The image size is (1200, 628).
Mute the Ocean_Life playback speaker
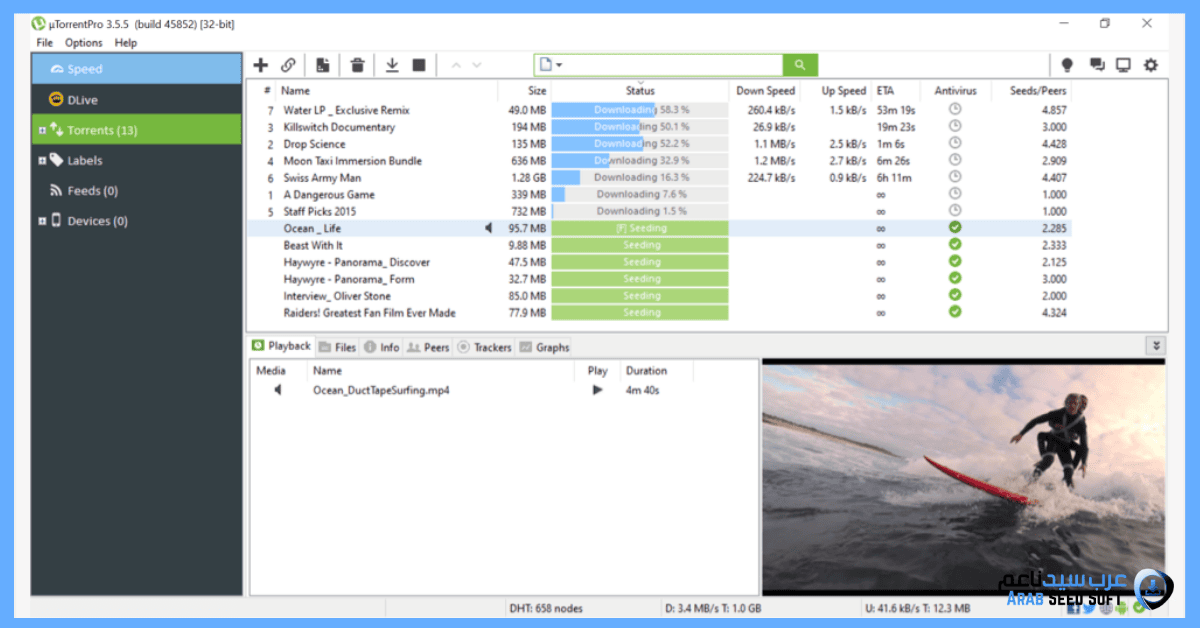click(x=488, y=228)
